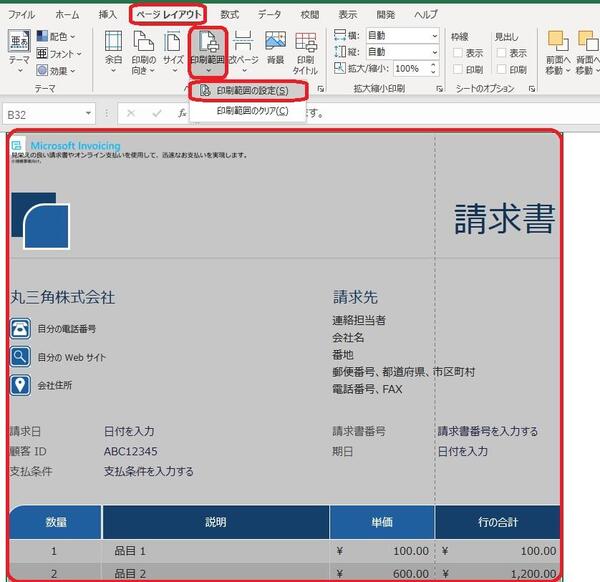
Task: Expand the 配色 (Colors) theme dropdown
Action: (x=60, y=35)
